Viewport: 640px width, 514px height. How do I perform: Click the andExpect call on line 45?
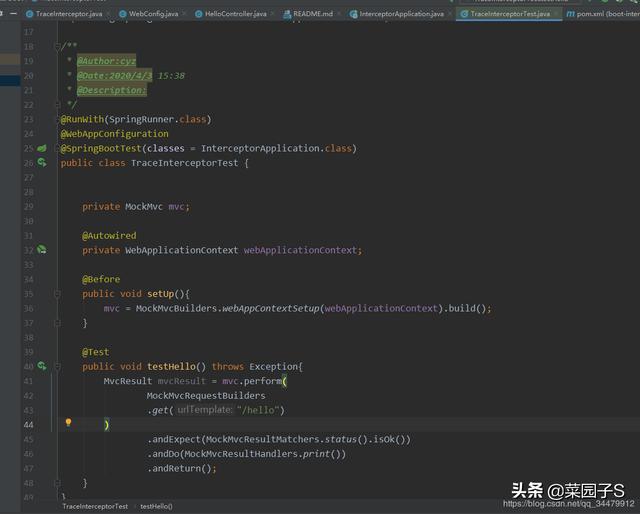point(176,439)
